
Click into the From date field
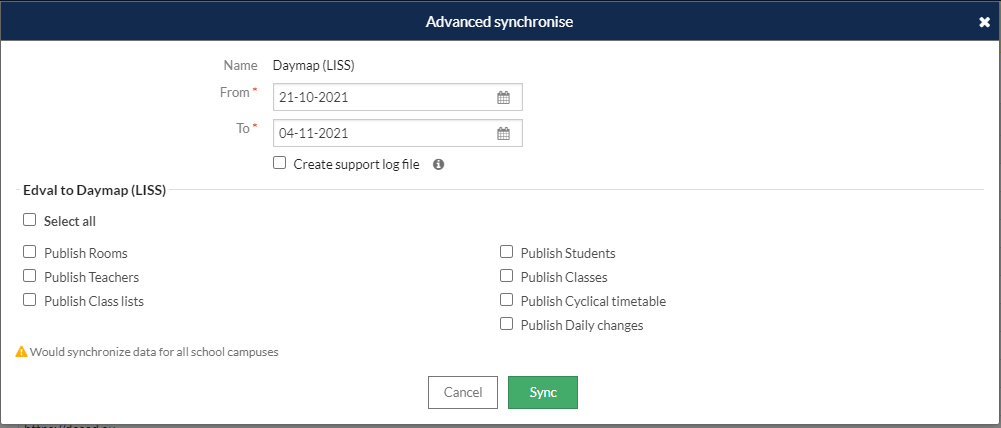tap(398, 98)
